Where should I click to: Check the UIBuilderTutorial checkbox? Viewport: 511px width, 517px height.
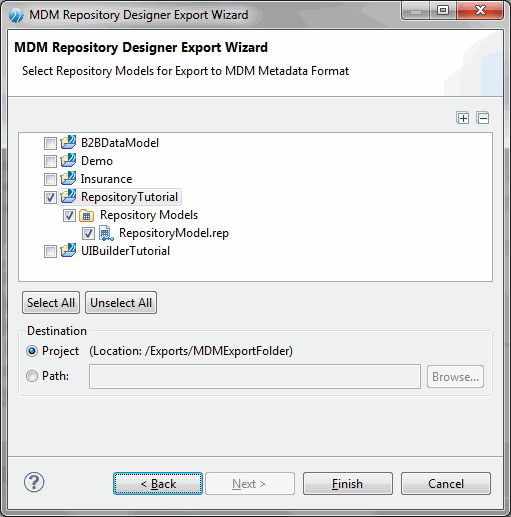[x=50, y=252]
